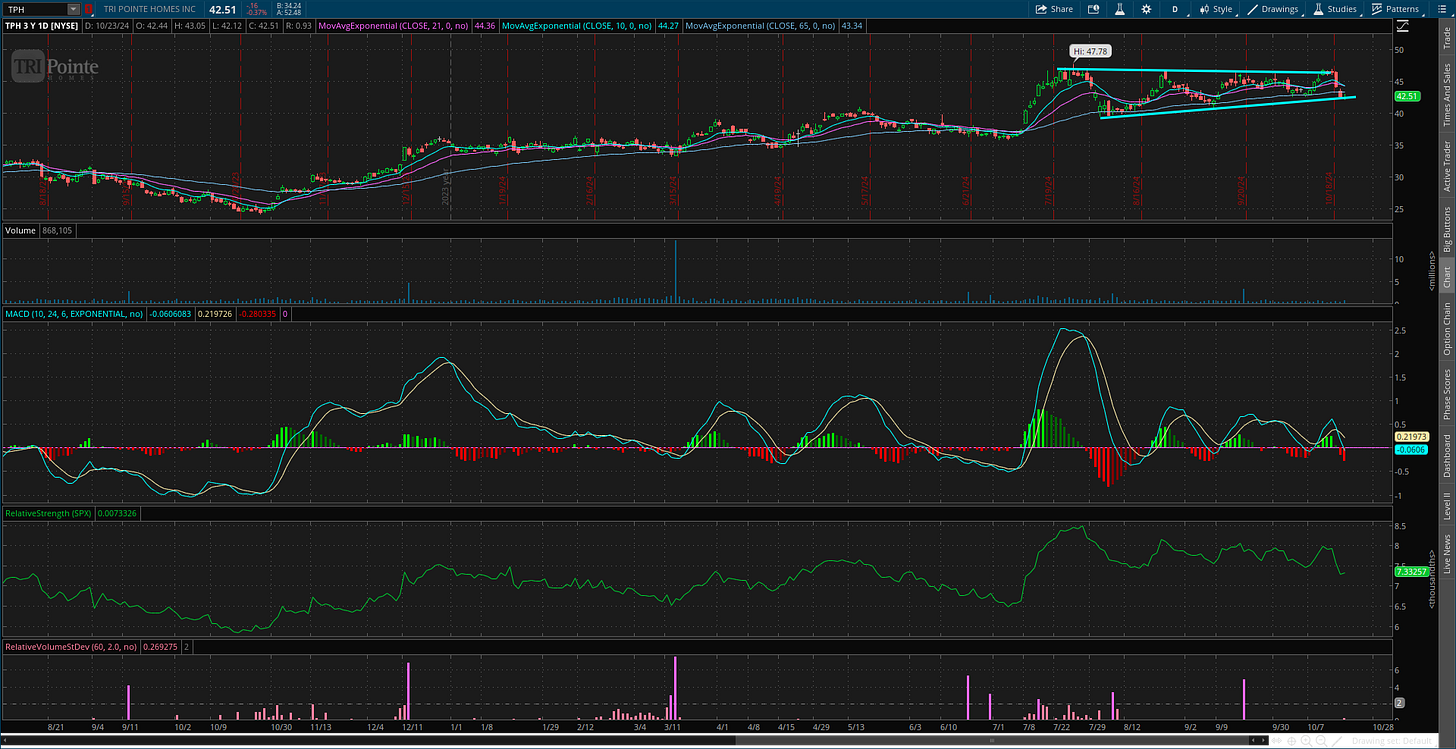
Task: Open the list menu icon at top right
Action: pyautogui.click(x=1442, y=9)
